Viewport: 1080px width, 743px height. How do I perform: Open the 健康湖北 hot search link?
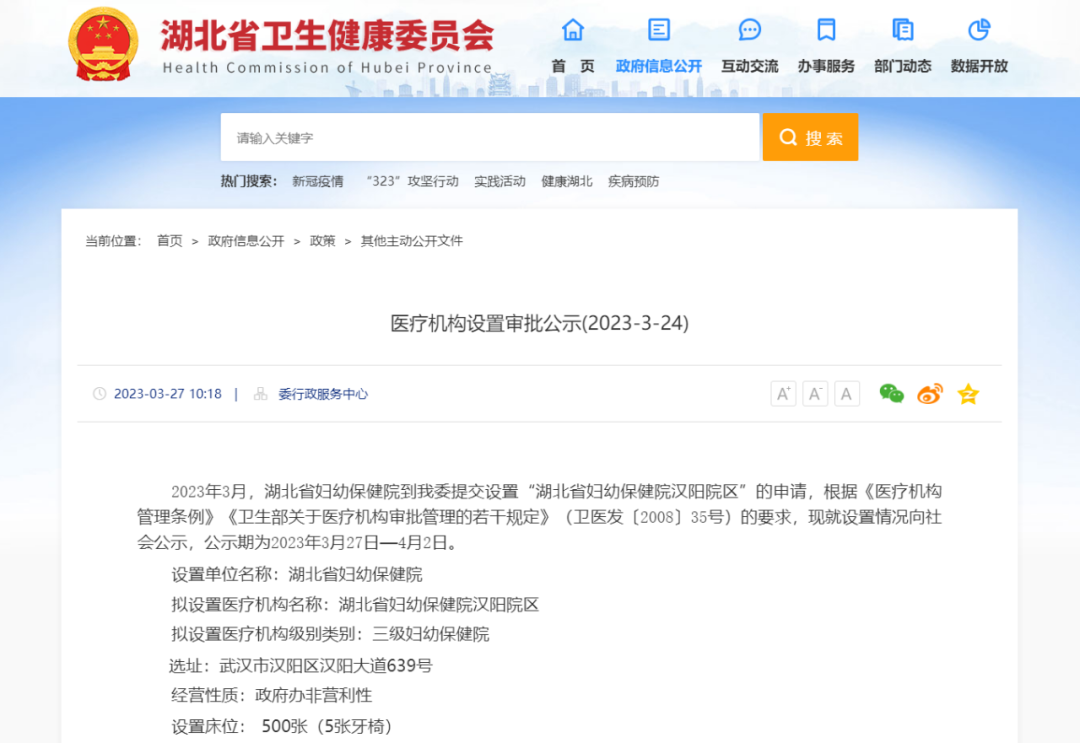(566, 181)
